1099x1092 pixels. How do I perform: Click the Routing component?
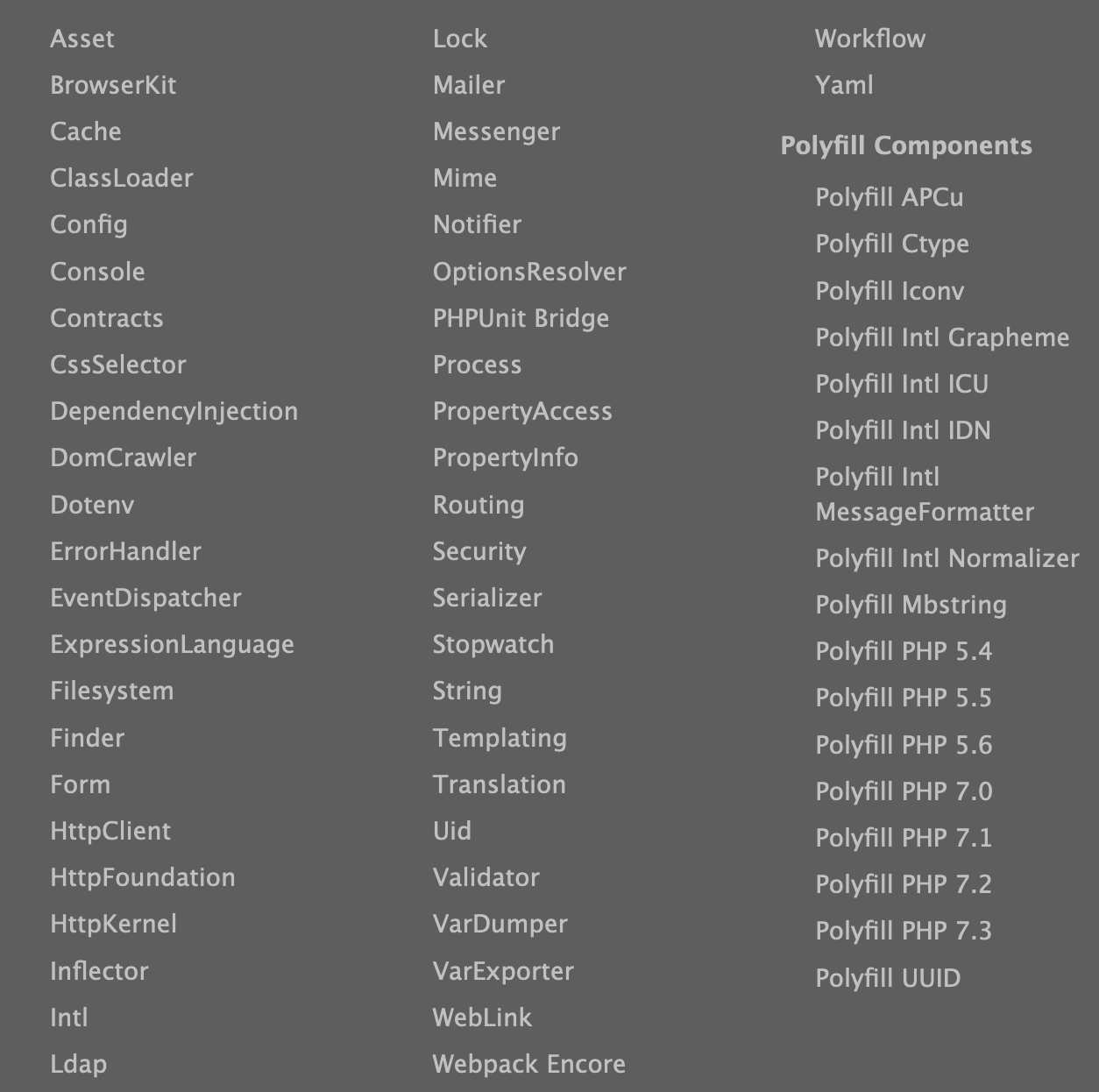(478, 505)
